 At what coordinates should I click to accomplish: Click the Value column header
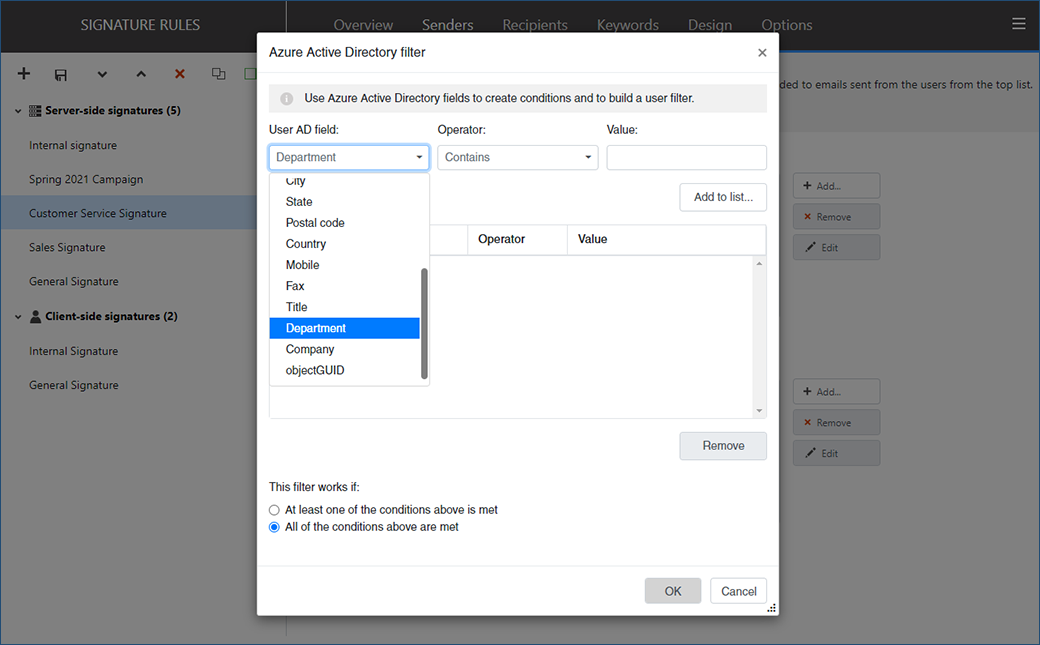tap(666, 240)
